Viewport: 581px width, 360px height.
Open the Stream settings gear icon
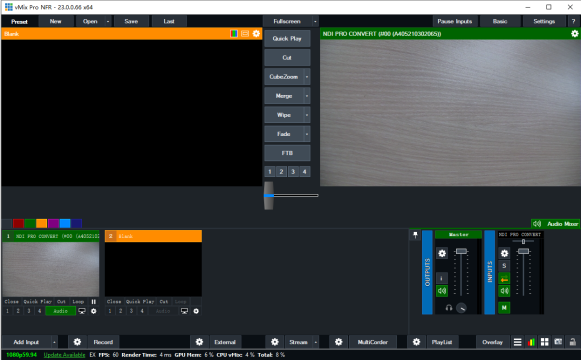point(275,342)
